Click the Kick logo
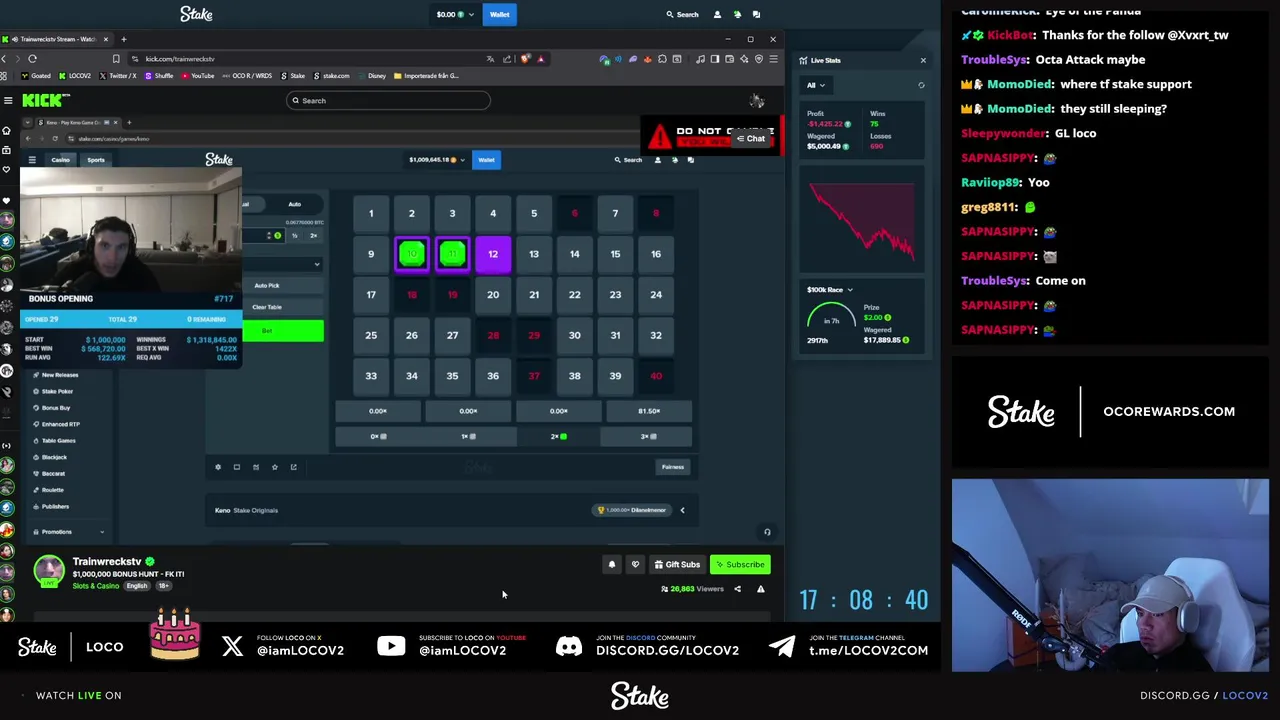The height and width of the screenshot is (720, 1280). coord(46,100)
